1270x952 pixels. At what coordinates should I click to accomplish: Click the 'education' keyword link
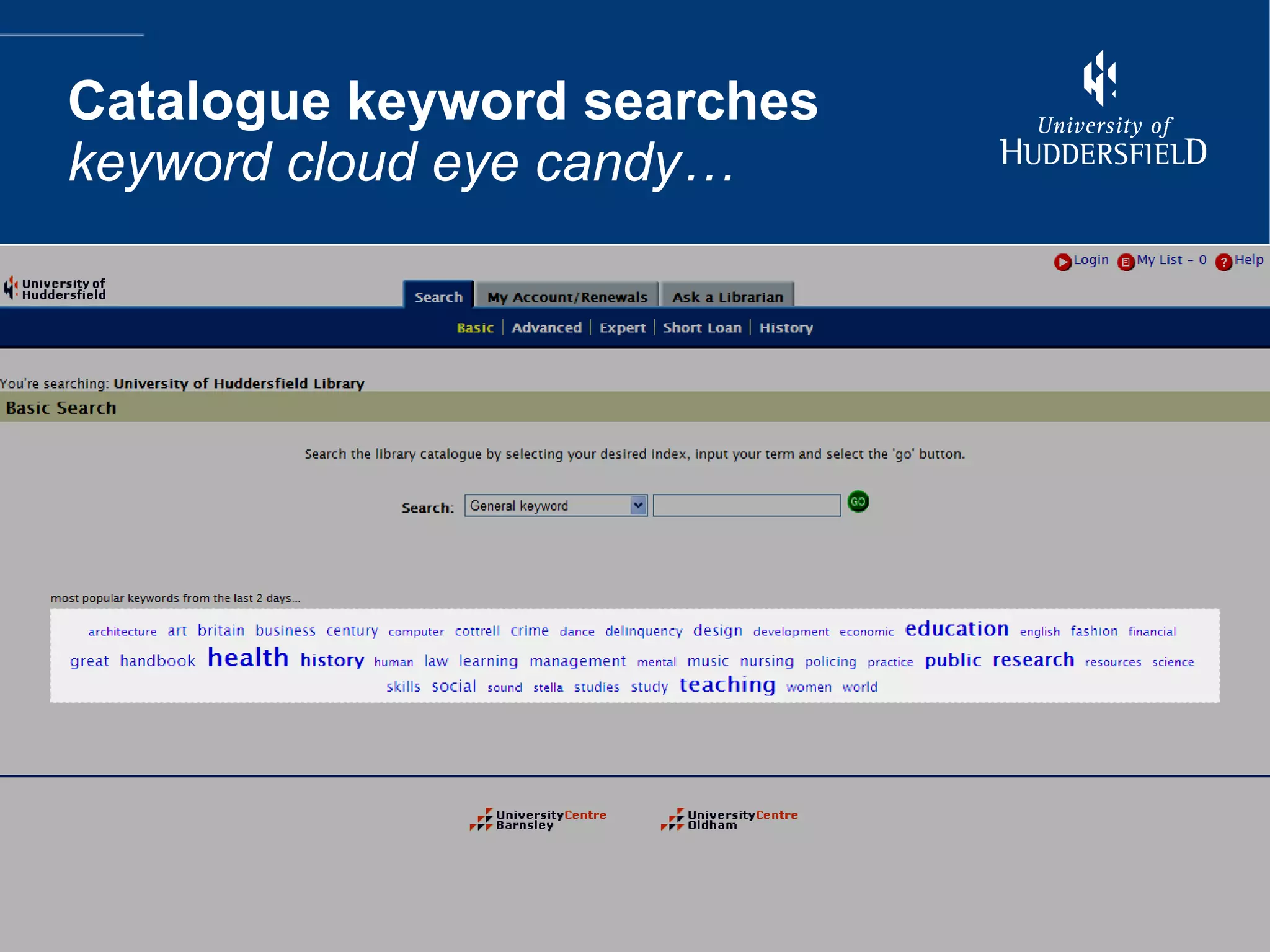click(x=957, y=629)
